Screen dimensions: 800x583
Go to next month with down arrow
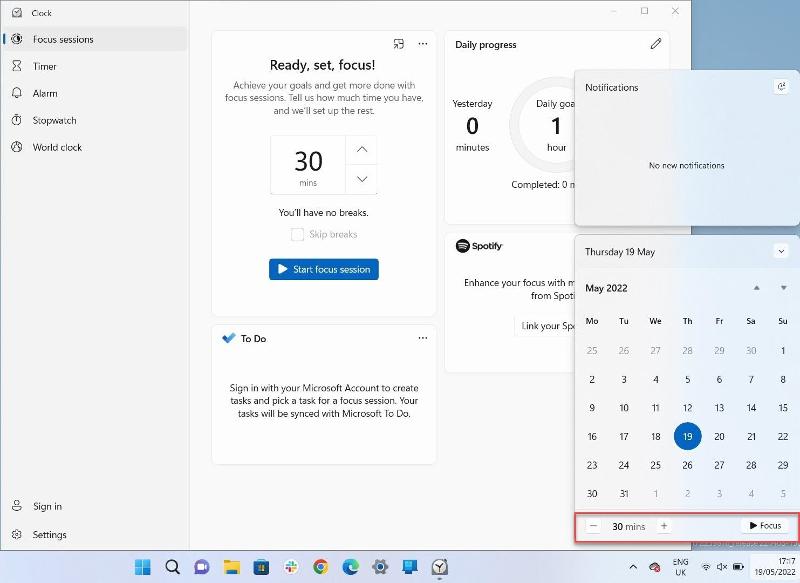click(784, 288)
